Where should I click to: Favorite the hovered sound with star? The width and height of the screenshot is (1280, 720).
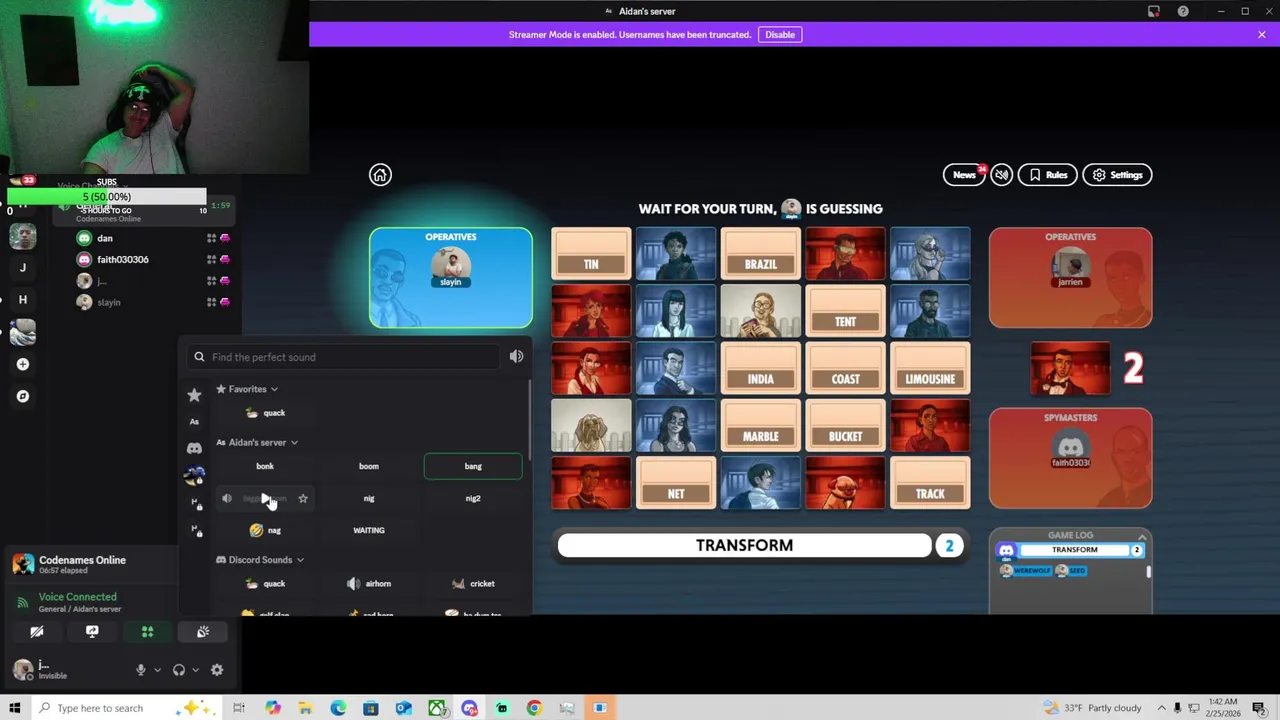pyautogui.click(x=303, y=498)
